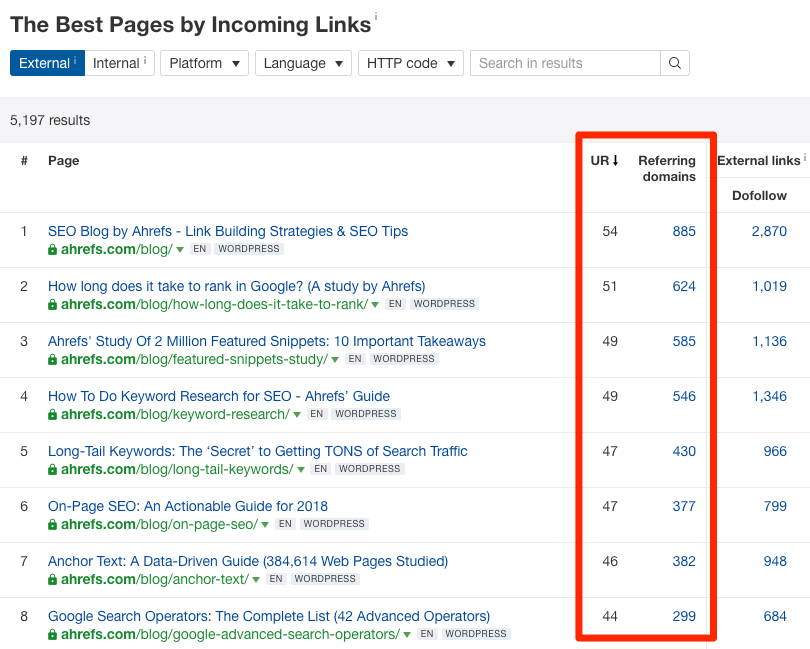This screenshot has height=649, width=810.
Task: Click the info icon next to External links
Action: 805,157
